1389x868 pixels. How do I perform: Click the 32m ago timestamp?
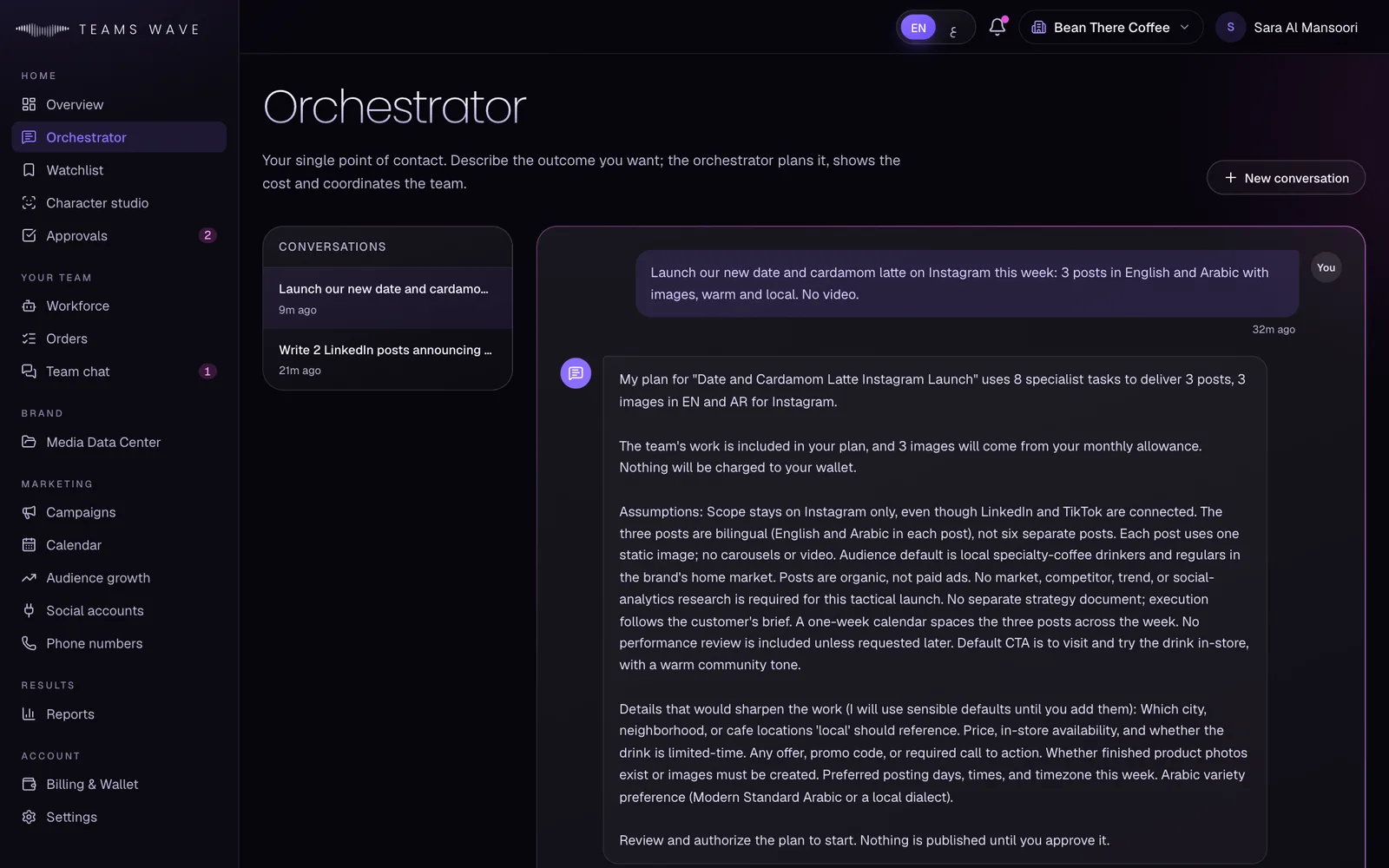1274,329
